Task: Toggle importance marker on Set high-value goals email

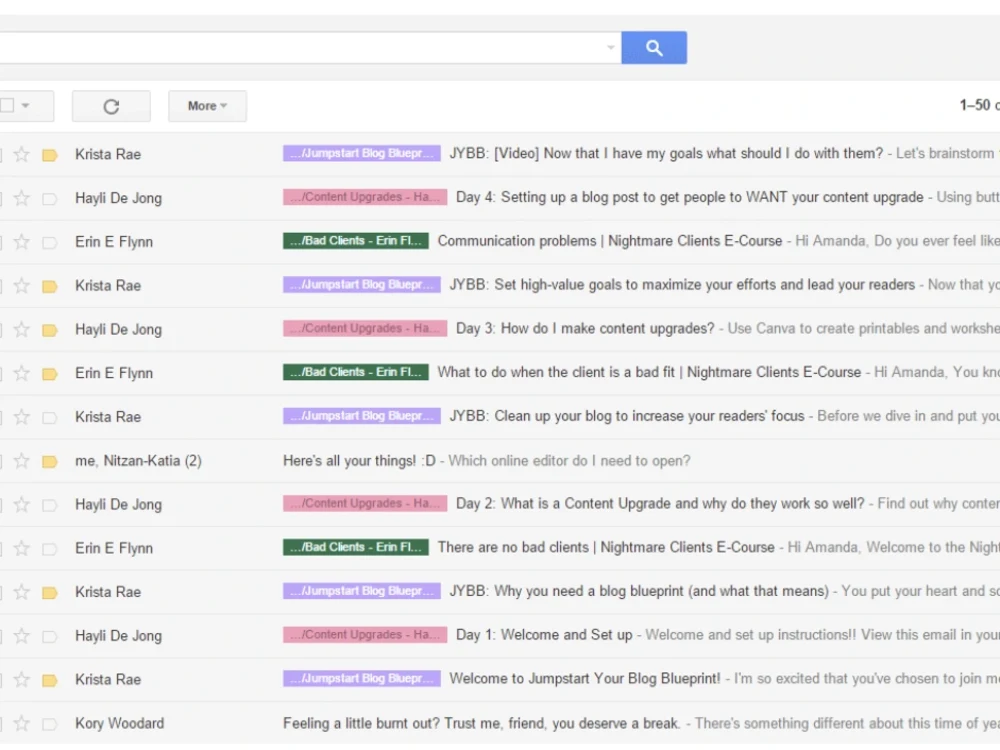Action: [x=50, y=286]
